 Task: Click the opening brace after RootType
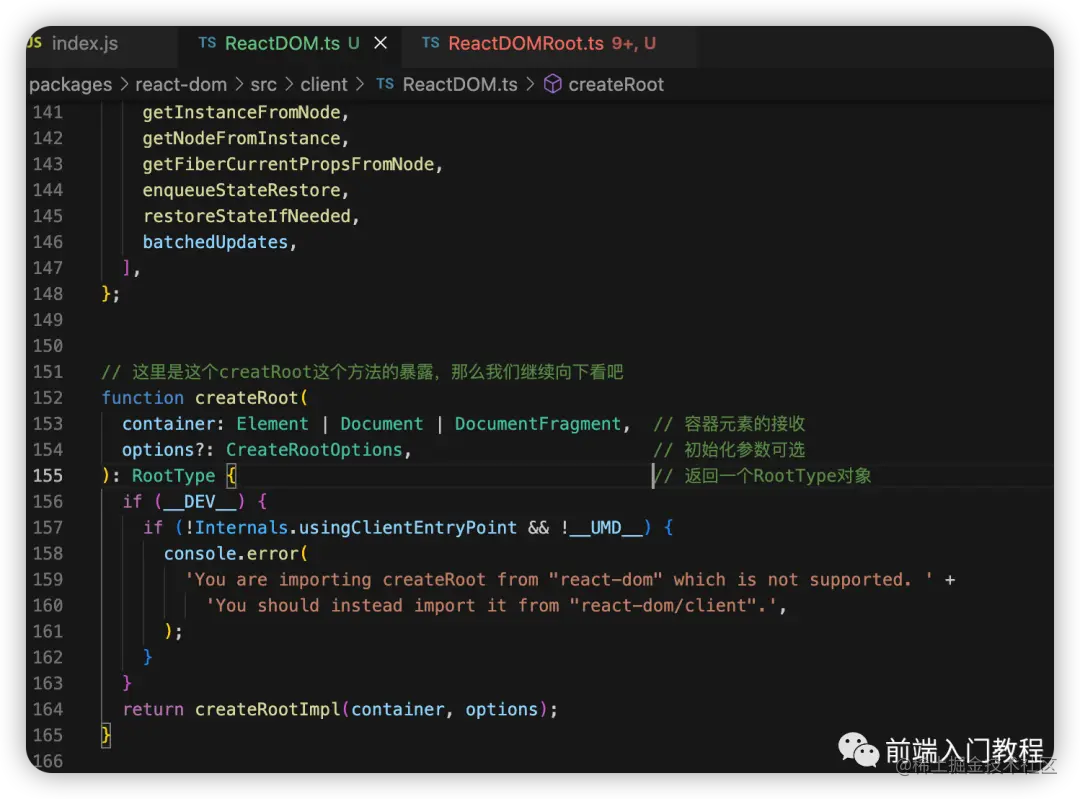click(x=231, y=476)
